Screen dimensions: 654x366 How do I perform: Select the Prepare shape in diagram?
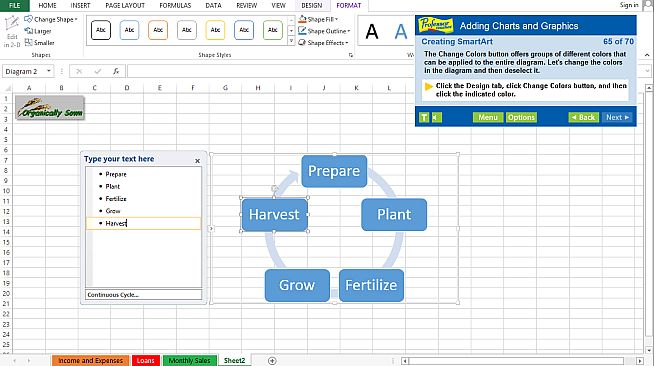[x=334, y=171]
